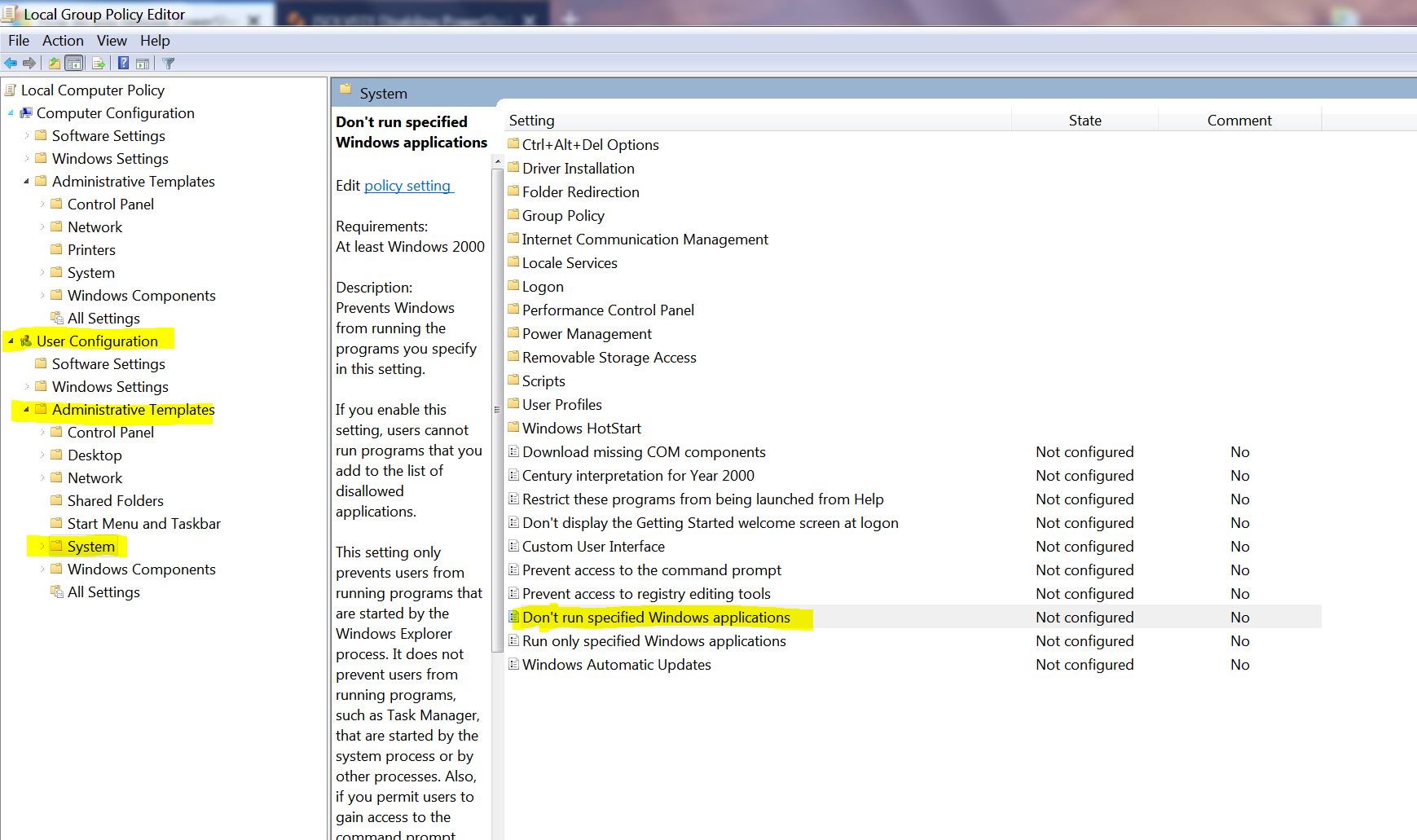Click the Filter icon in the toolbar

click(x=168, y=63)
